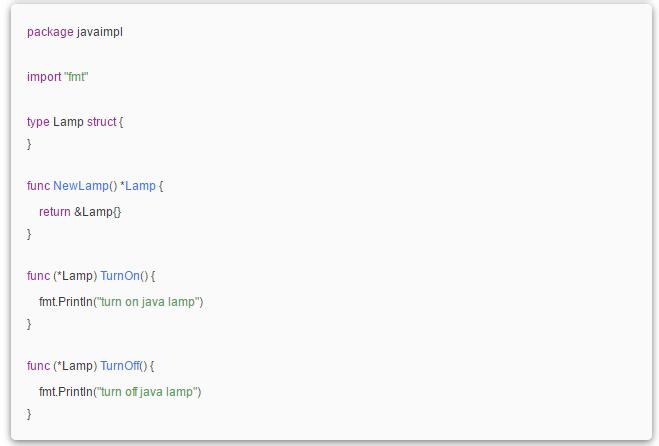Click the "fmt" import string
Screen dimensions: 659x446
point(76,77)
